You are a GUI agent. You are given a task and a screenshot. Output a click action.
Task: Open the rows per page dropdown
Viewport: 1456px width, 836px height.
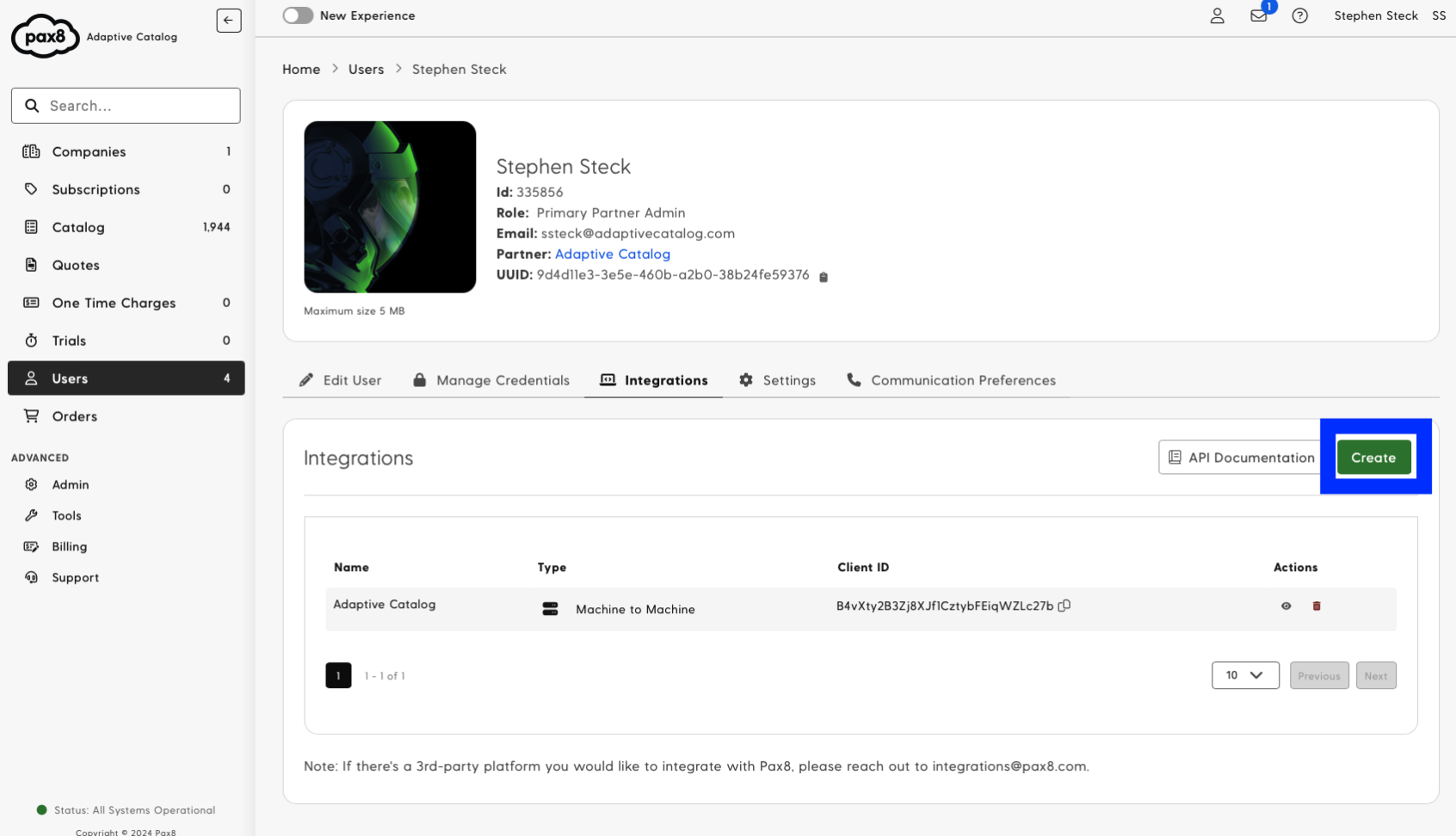(1245, 675)
